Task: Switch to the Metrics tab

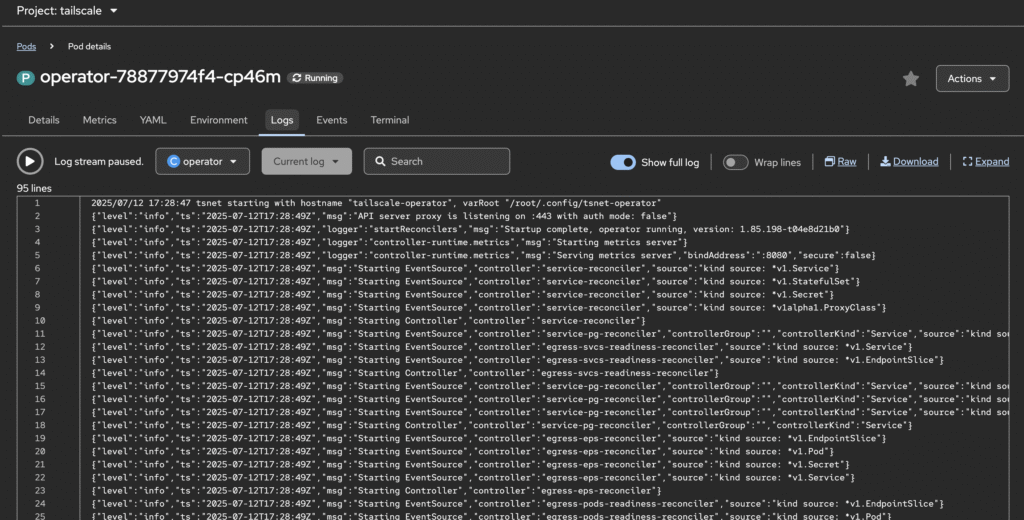Action: tap(99, 120)
